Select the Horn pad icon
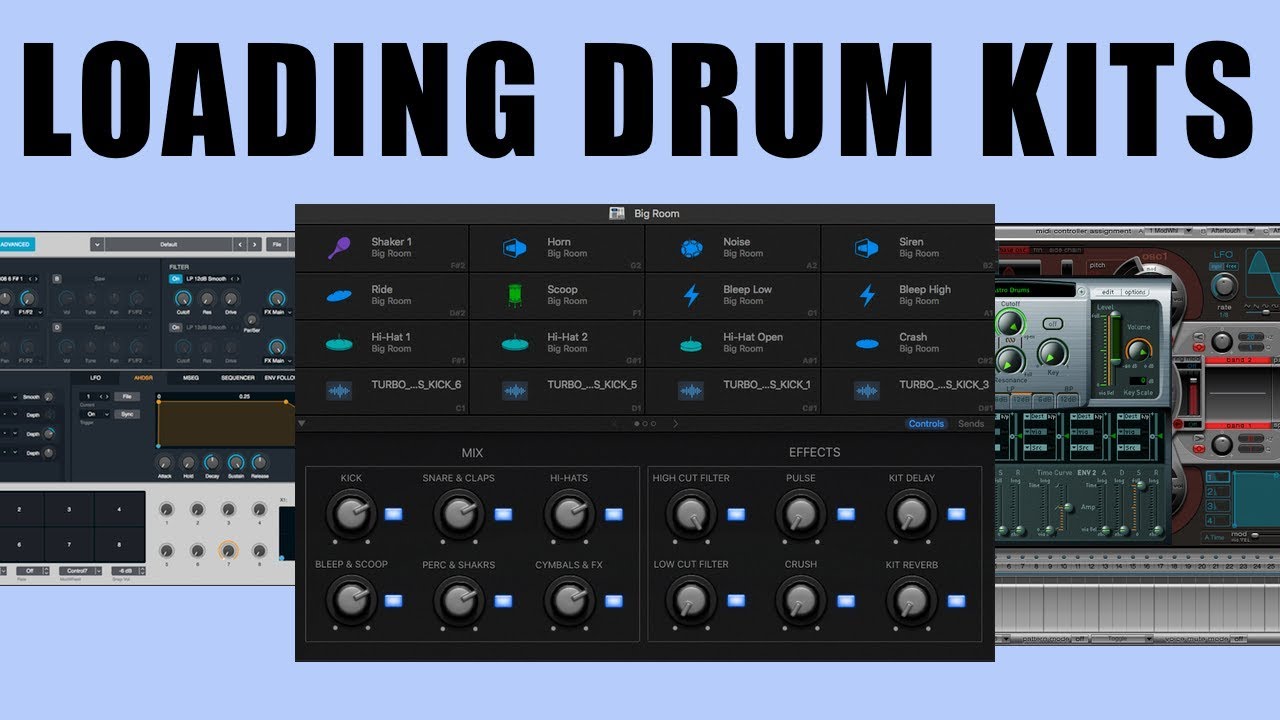The image size is (1280, 720). point(514,248)
